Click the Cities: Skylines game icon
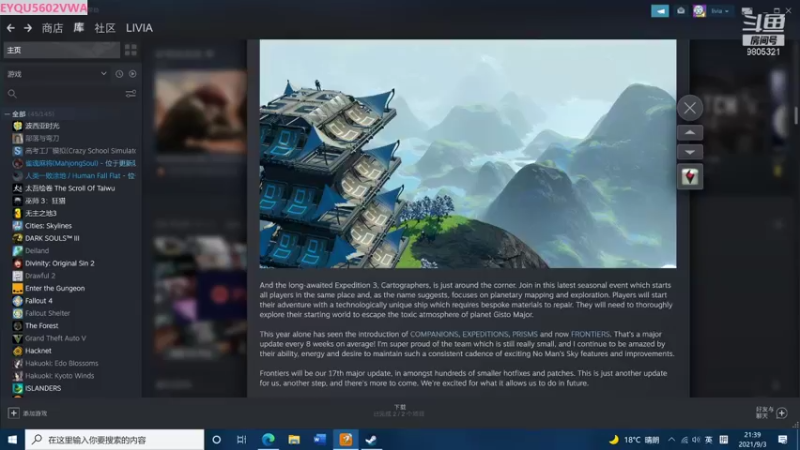 point(17,226)
